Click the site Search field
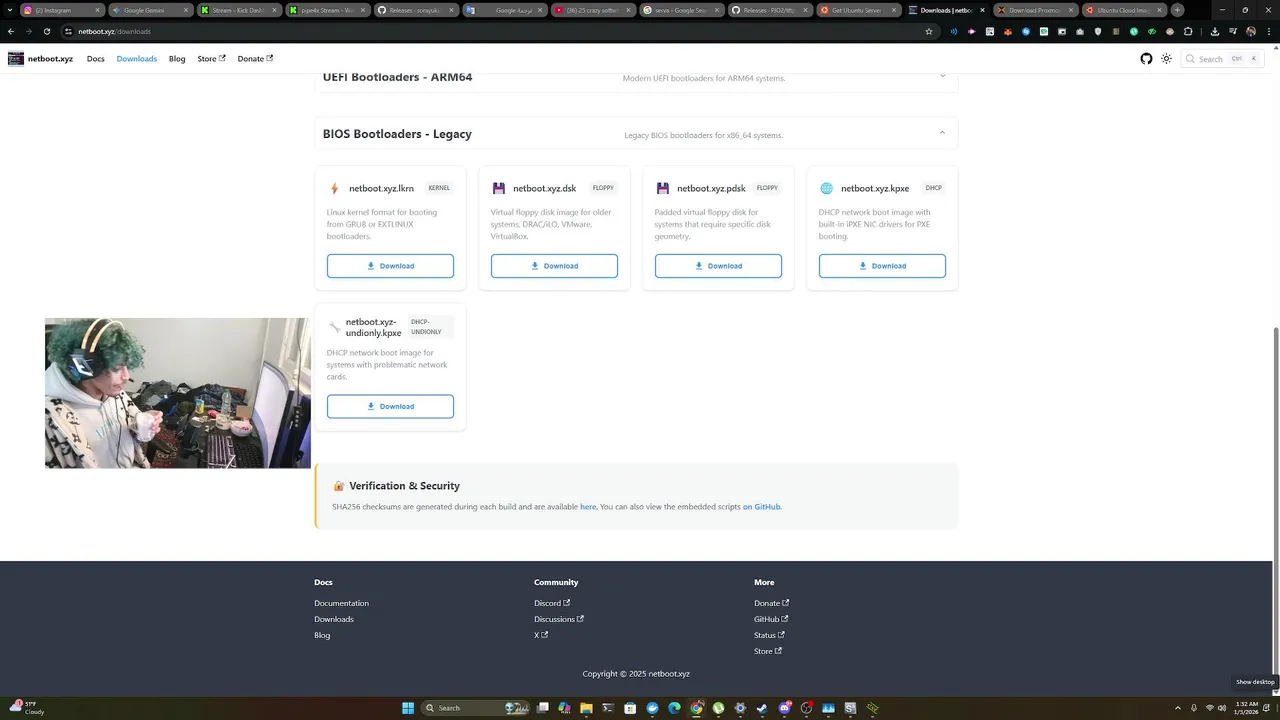The height and width of the screenshot is (720, 1280). point(1222,59)
